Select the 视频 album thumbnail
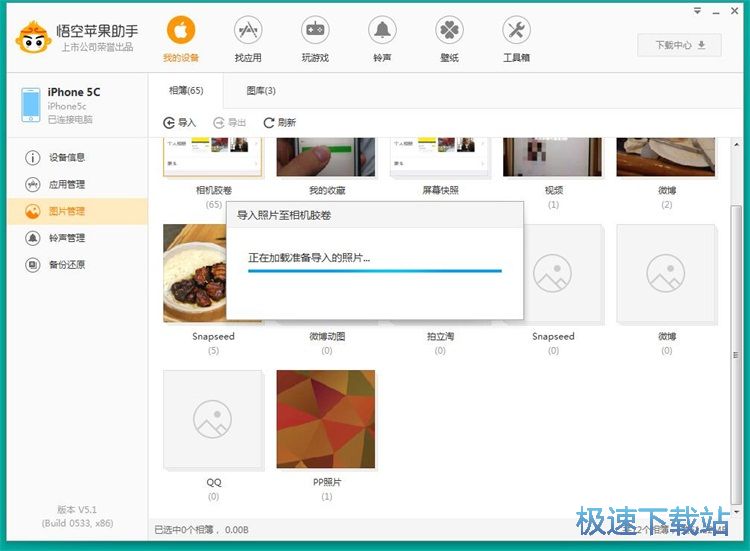 (553, 157)
